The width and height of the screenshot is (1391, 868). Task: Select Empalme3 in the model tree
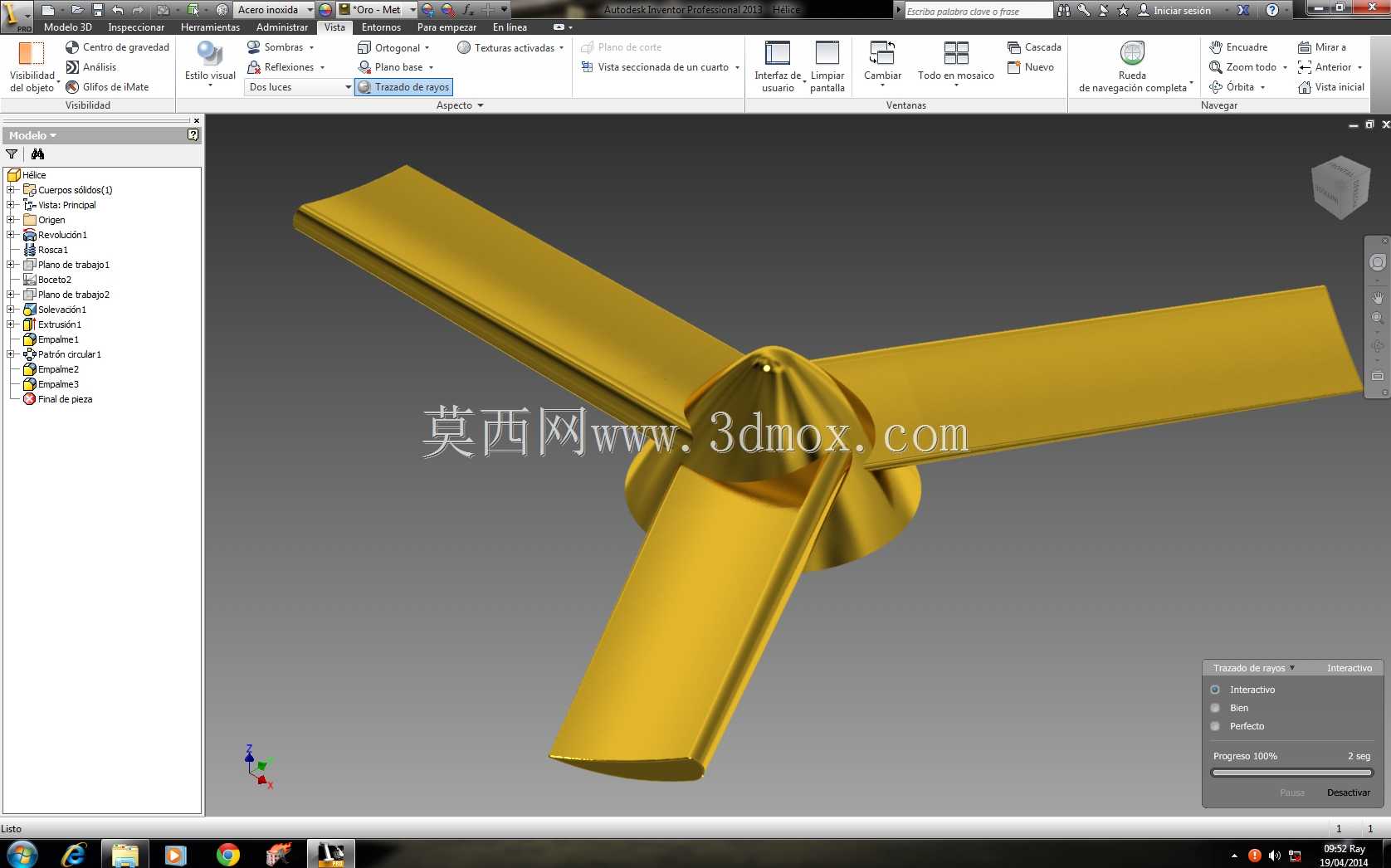58,384
